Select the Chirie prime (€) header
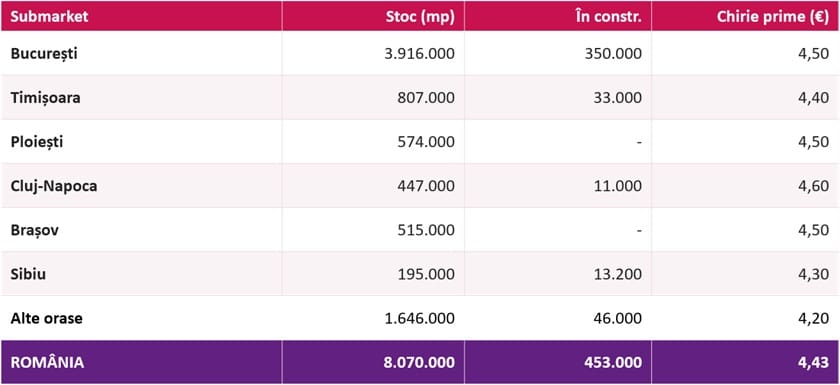This screenshot has height=385, width=840. [773, 17]
